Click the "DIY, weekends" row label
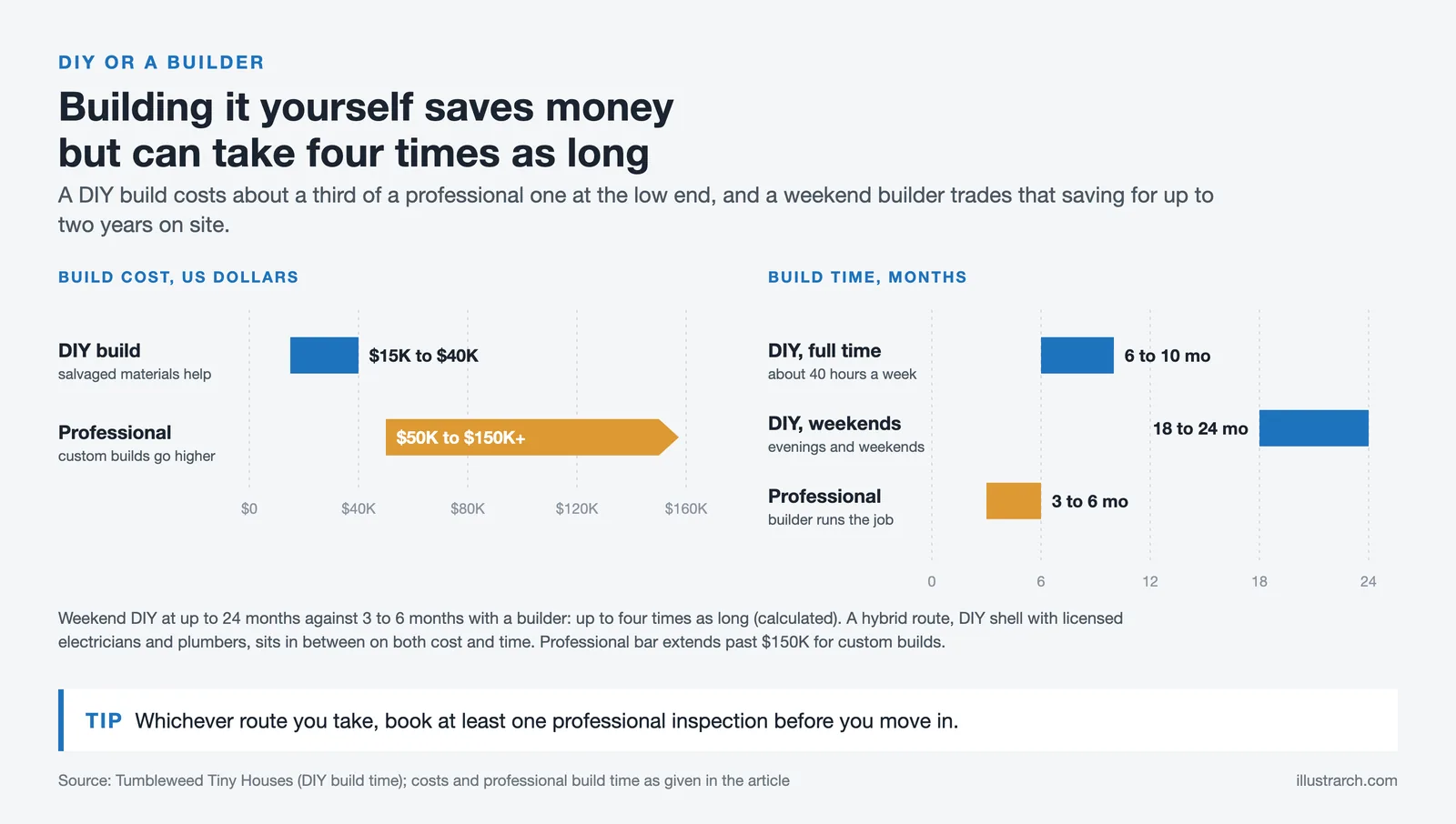The width and height of the screenshot is (1456, 824). [x=834, y=424]
